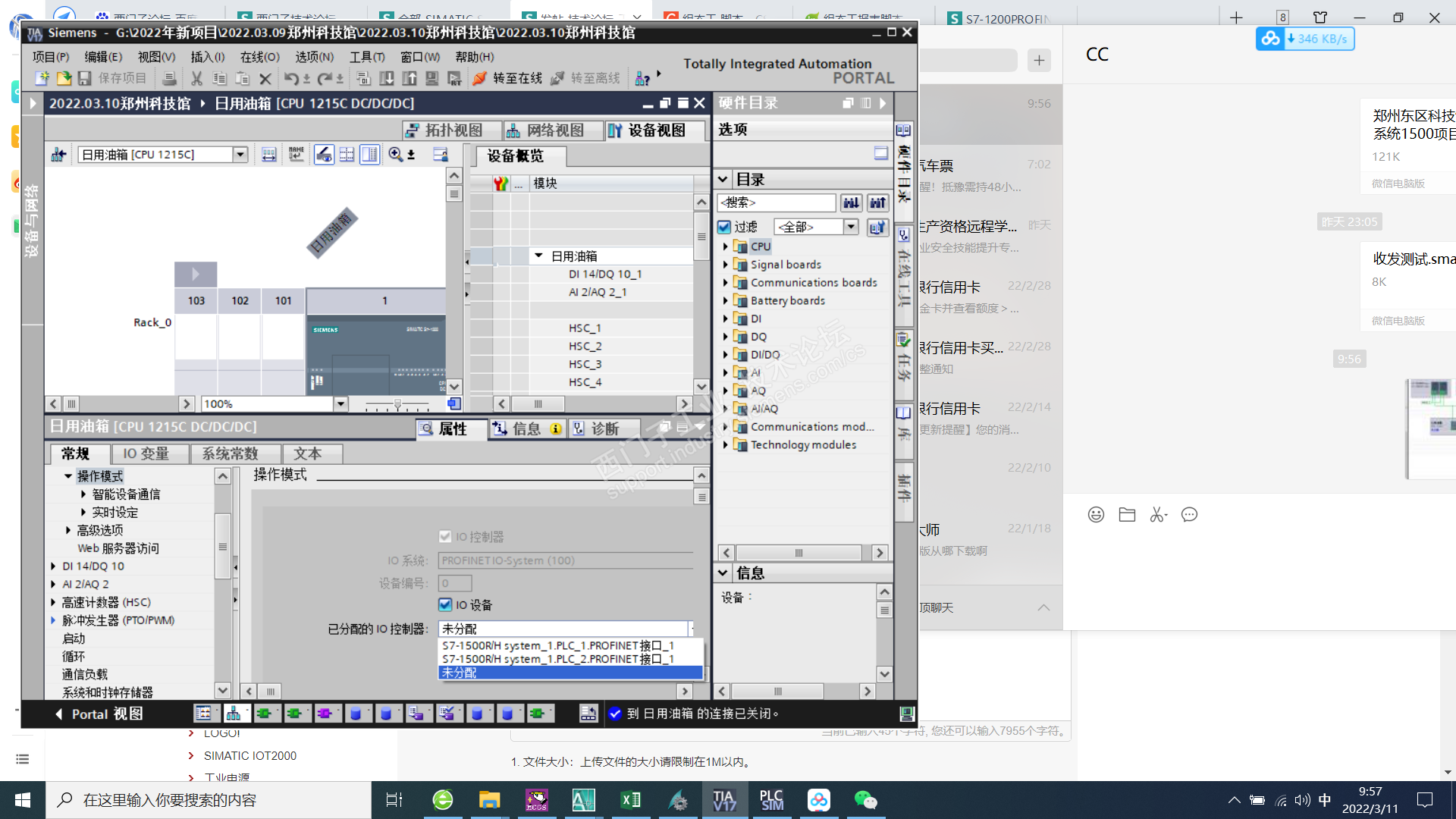This screenshot has height=819, width=1456.
Task: Select 未分配 in controller dropdown list
Action: [460, 673]
